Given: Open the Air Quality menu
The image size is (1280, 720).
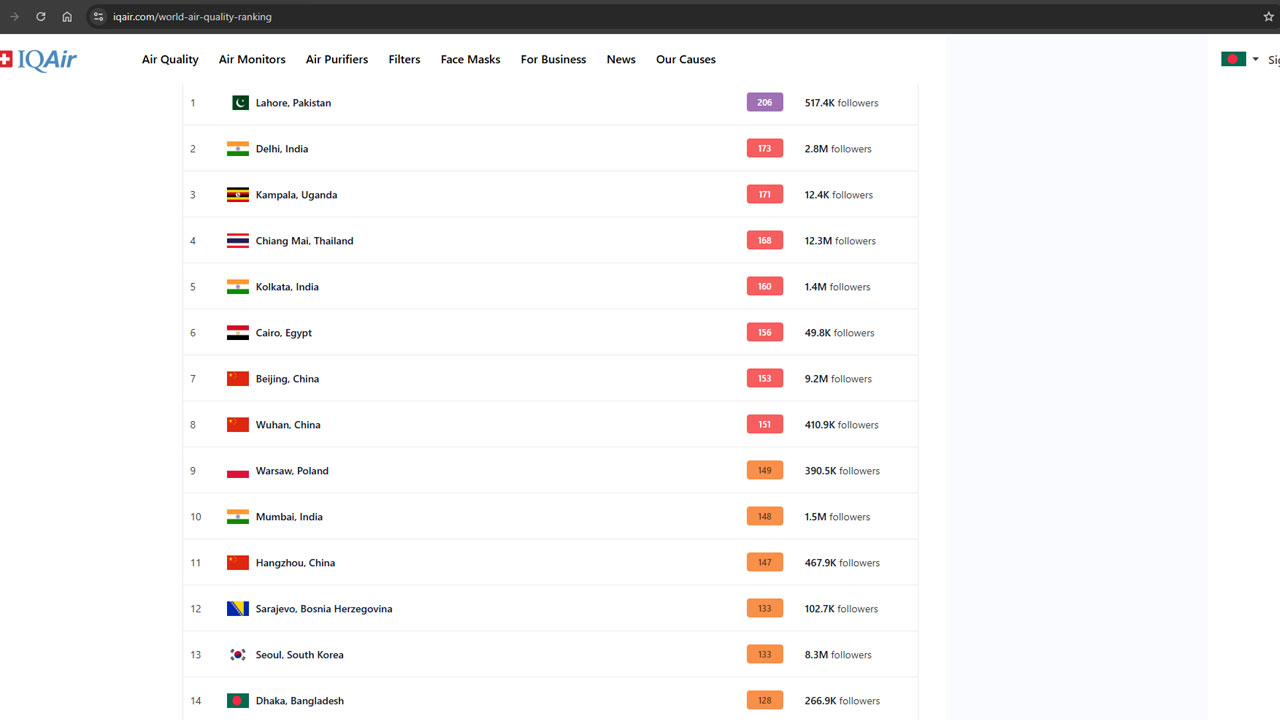Looking at the screenshot, I should 170,60.
